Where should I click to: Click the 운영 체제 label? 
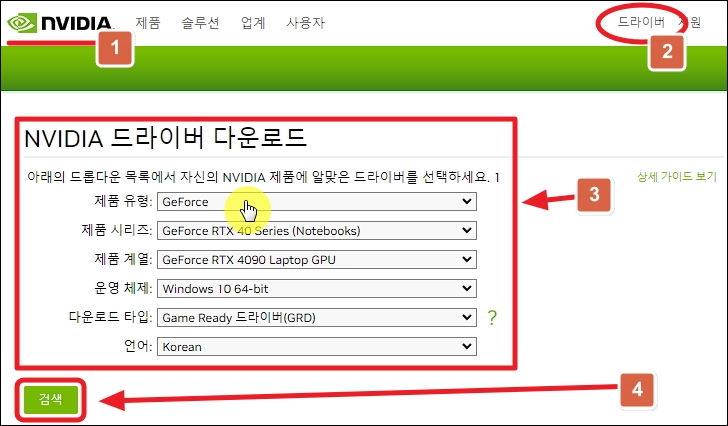(x=123, y=288)
